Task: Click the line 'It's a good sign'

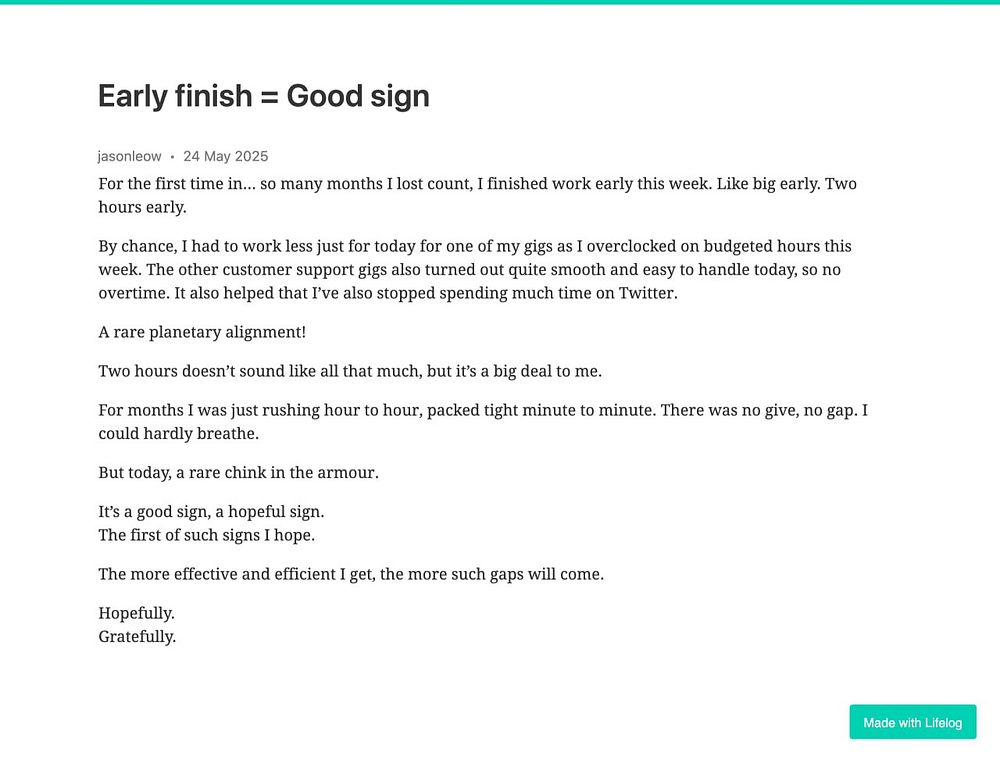Action: pos(211,512)
